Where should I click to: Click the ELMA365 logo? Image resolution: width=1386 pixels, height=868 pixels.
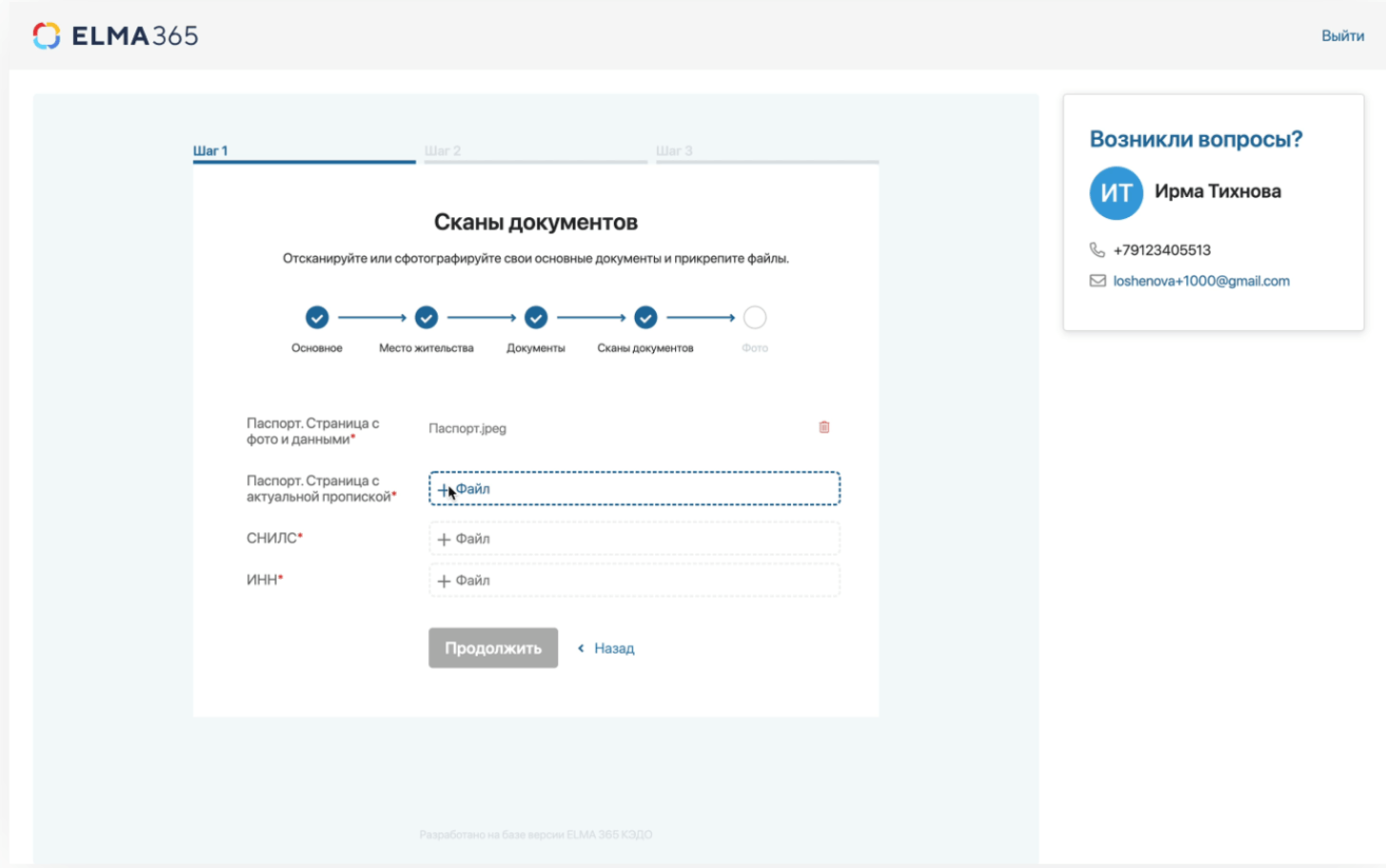[x=115, y=36]
